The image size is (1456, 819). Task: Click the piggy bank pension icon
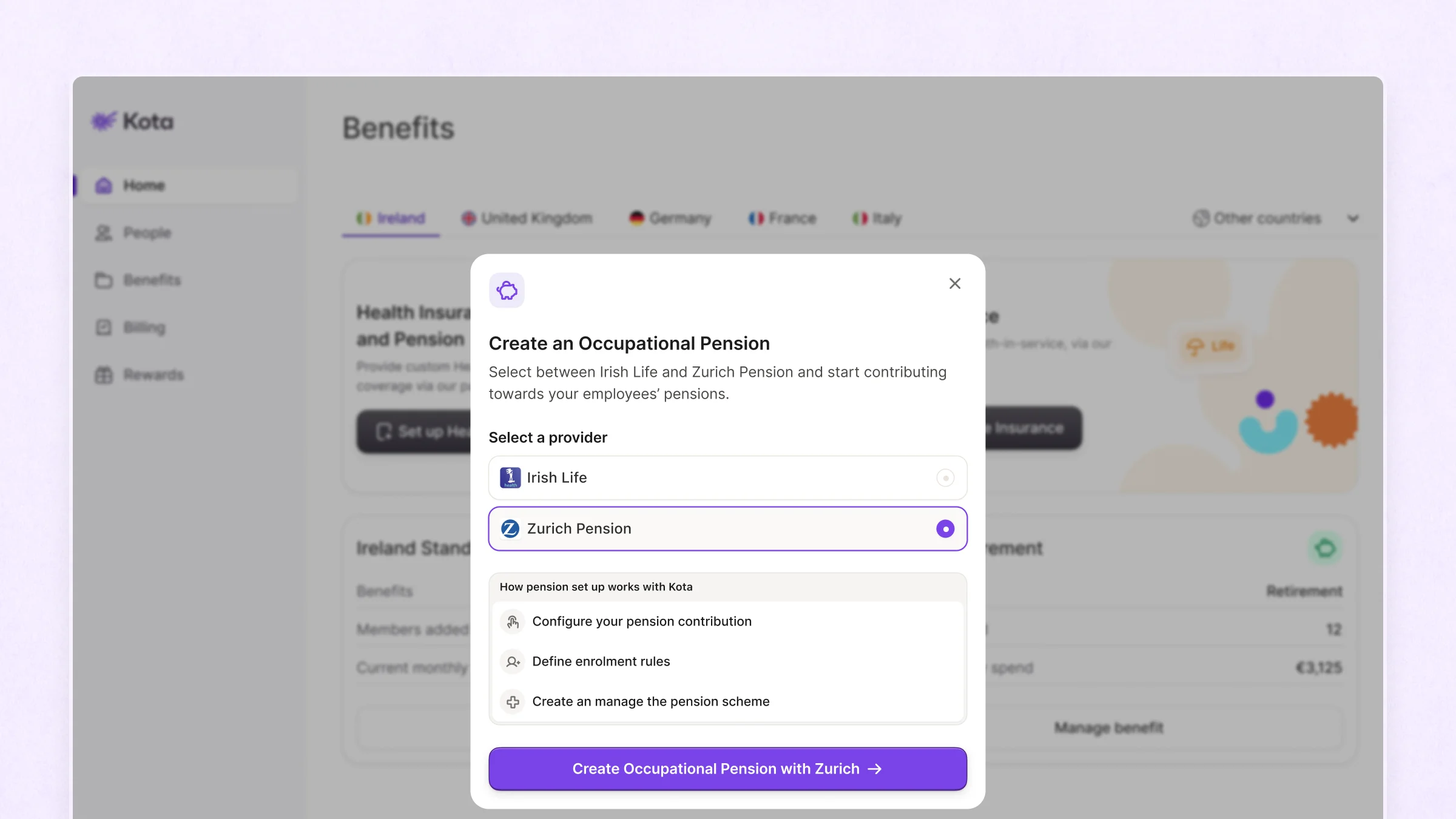pos(507,291)
